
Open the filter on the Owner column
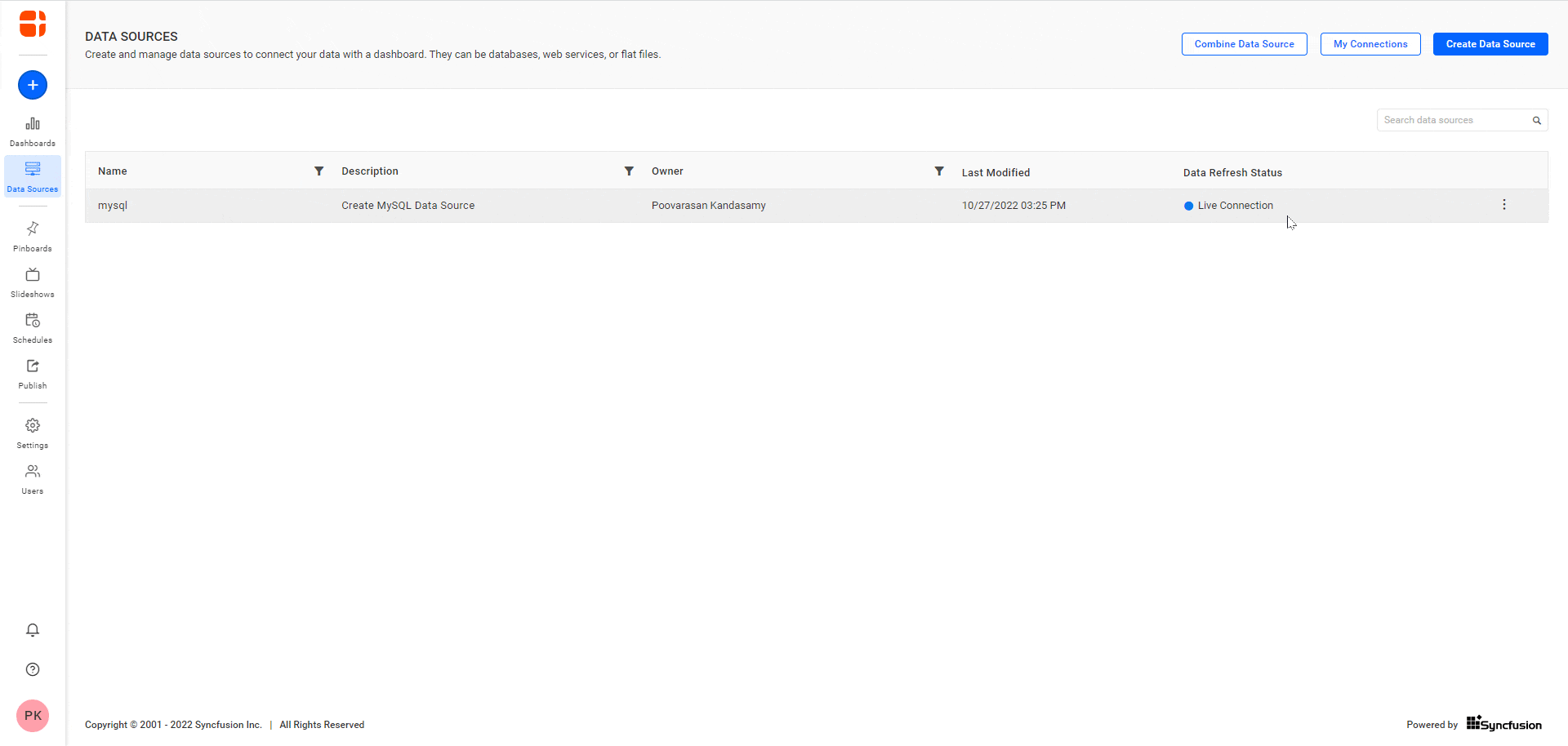(x=938, y=171)
